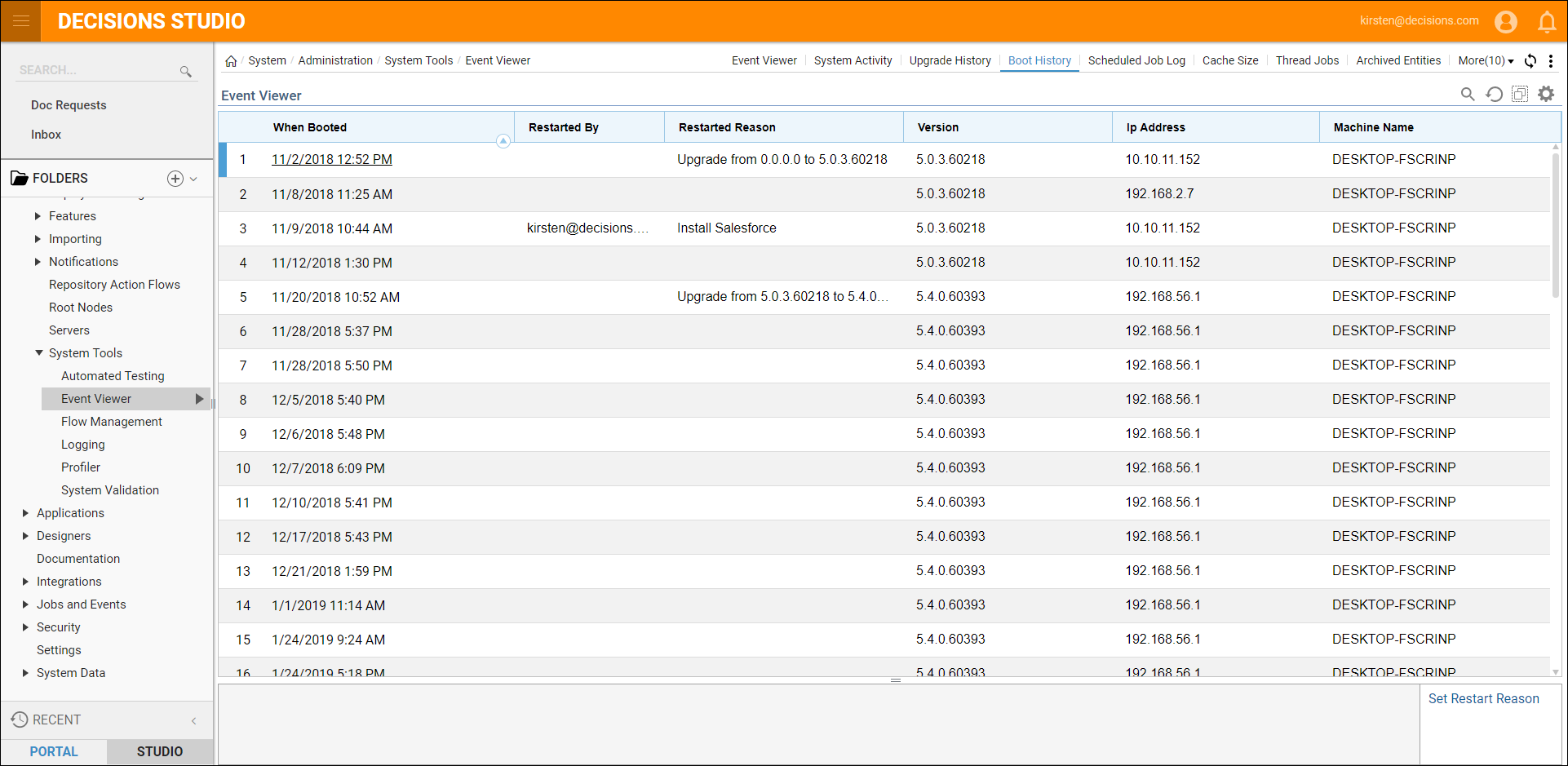This screenshot has width=1568, height=766.
Task: Select System Validation in the tree
Action: click(110, 490)
